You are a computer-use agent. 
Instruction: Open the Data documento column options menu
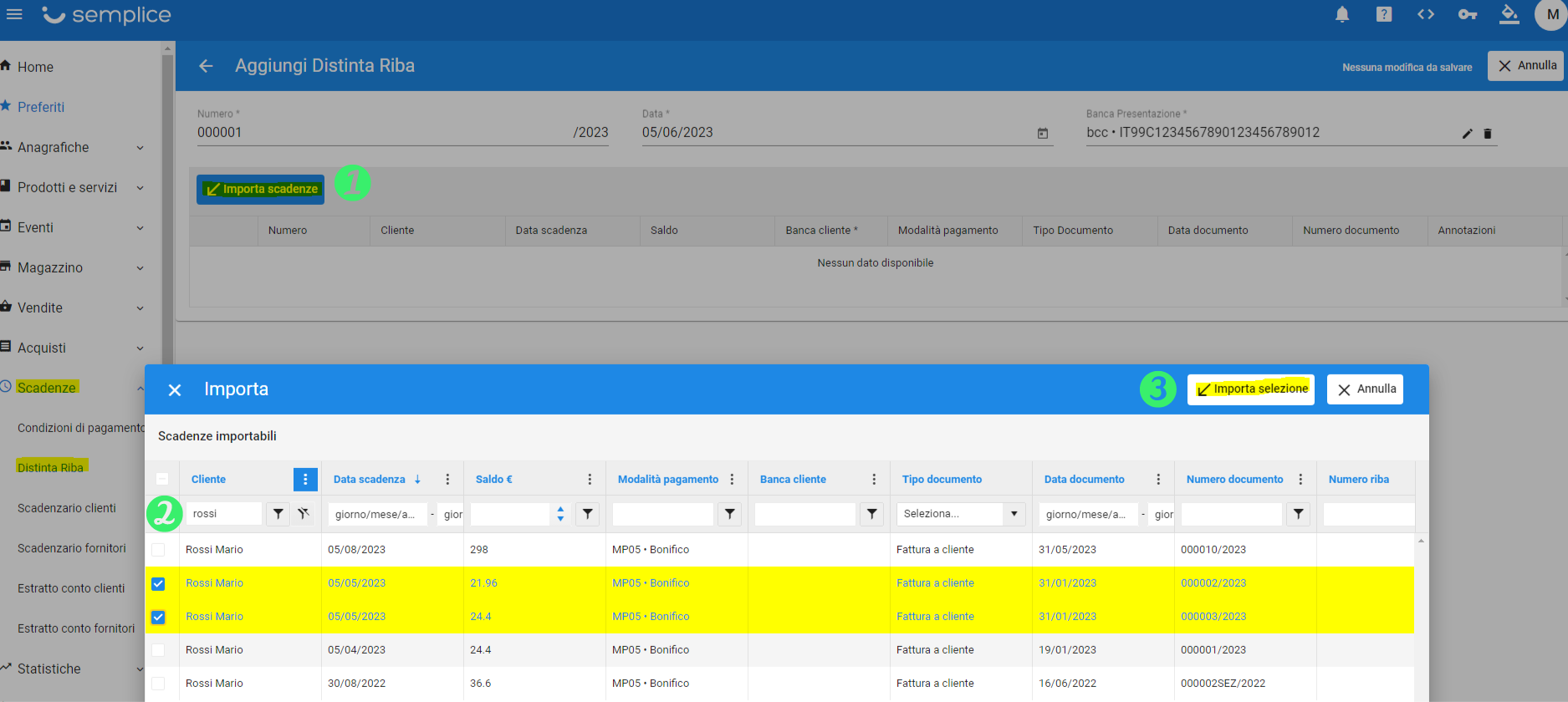(x=1158, y=480)
